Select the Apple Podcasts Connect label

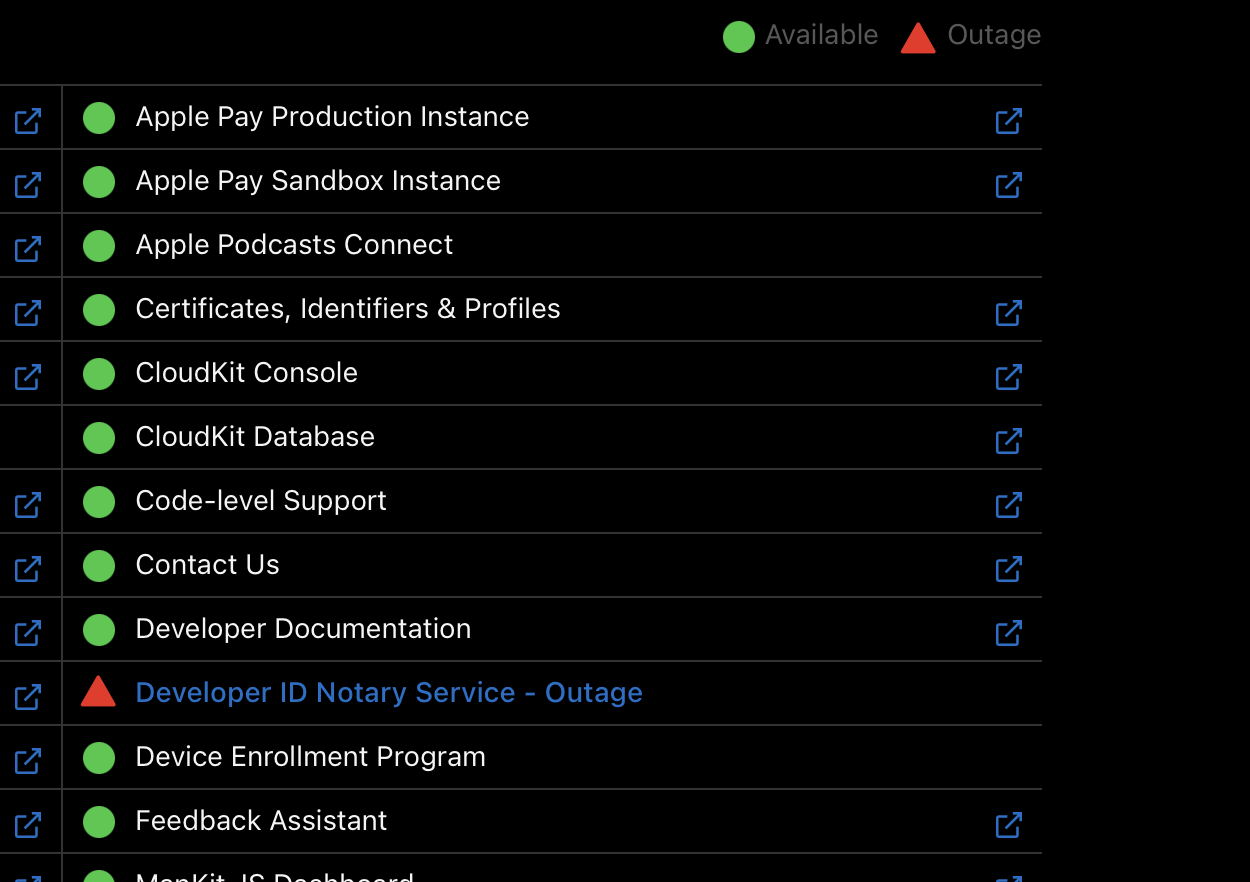point(294,245)
